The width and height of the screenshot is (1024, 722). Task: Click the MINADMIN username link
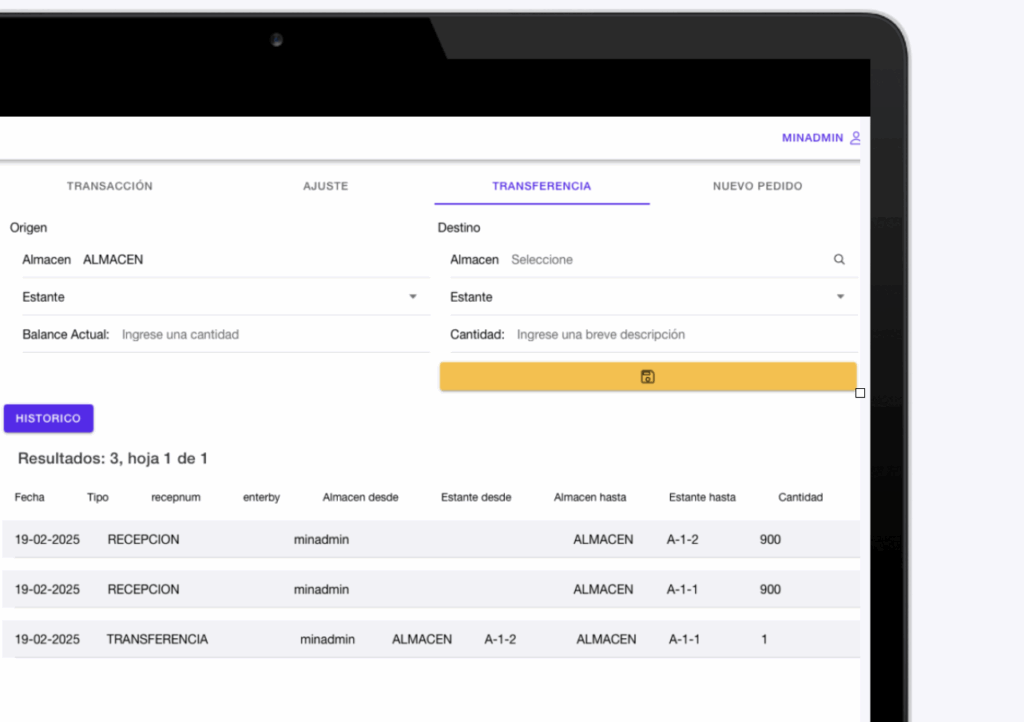[x=812, y=138]
